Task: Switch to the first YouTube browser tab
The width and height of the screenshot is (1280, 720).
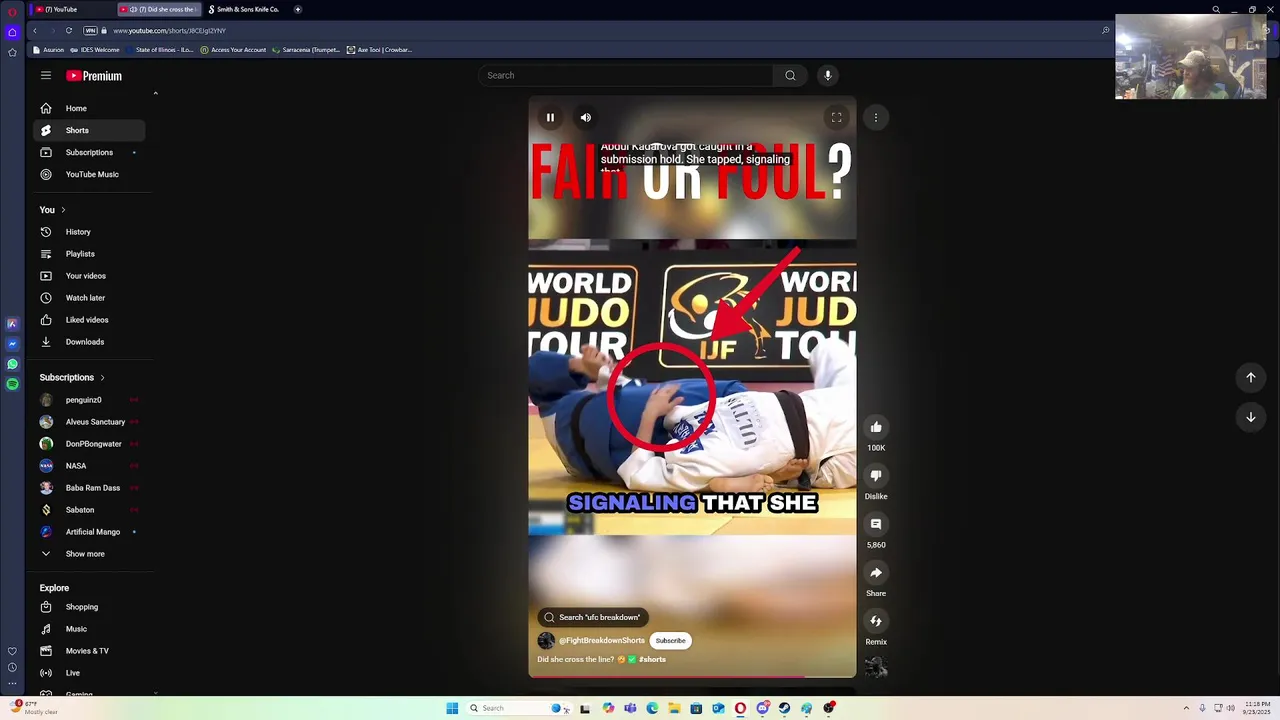Action: [70, 9]
